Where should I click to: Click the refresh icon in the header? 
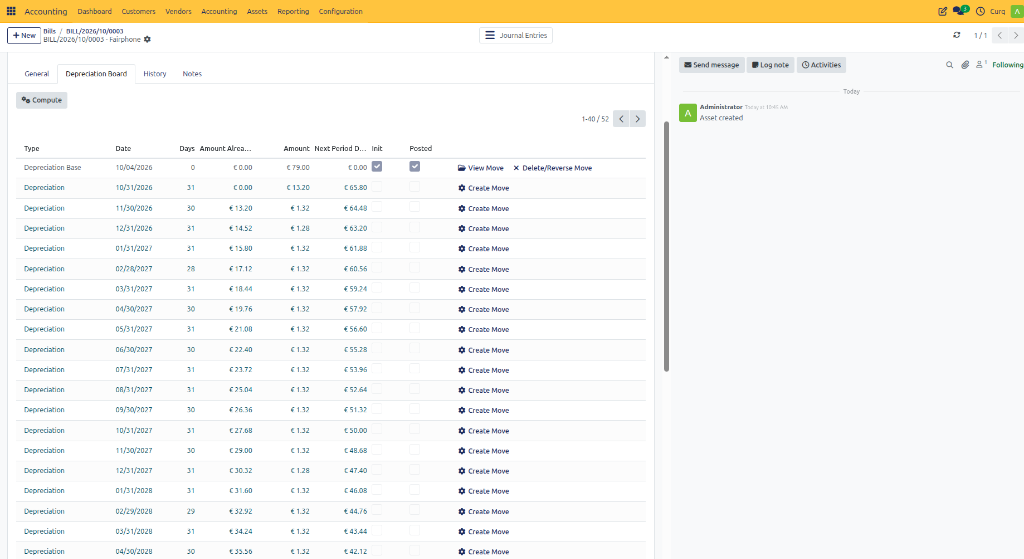957,35
